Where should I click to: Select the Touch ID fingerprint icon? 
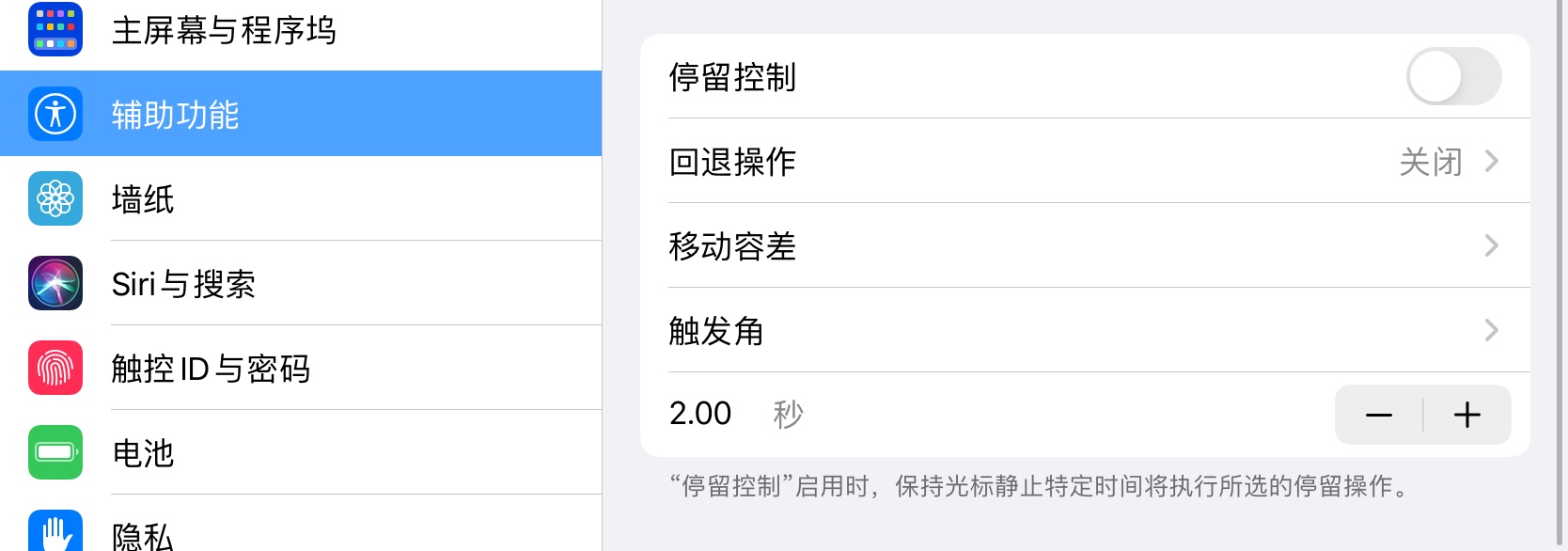[x=55, y=368]
